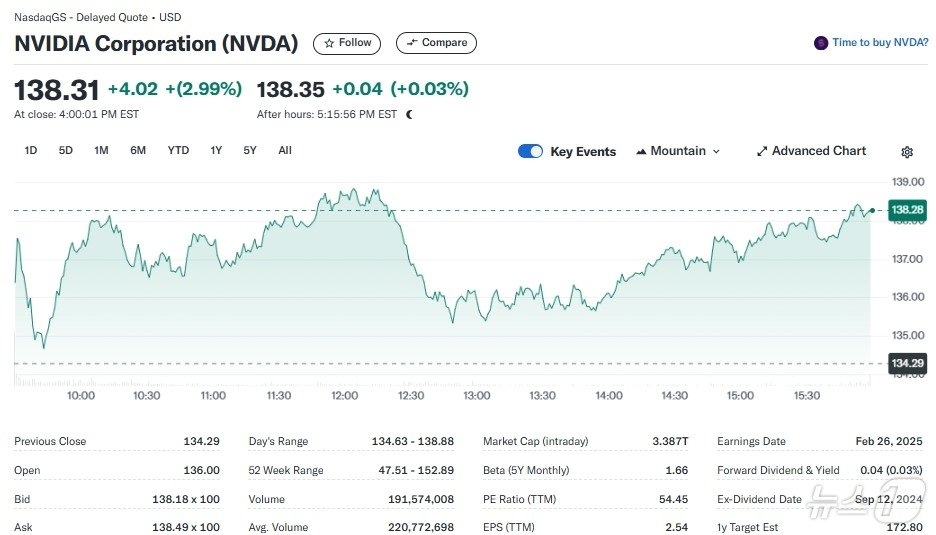Expand the Mountain chart type dropdown
The width and height of the screenshot is (936, 535).
[678, 151]
